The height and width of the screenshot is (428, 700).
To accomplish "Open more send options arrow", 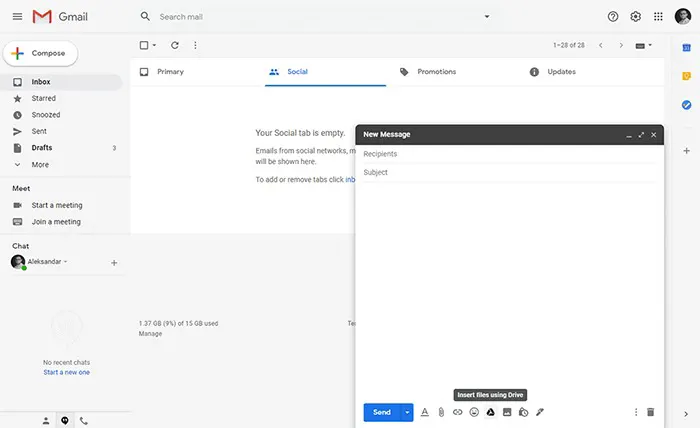I will pos(407,412).
